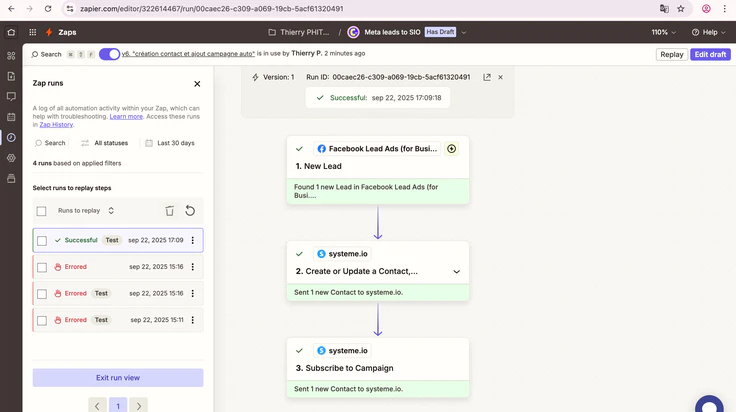Open the Learn more link

pyautogui.click(x=126, y=116)
